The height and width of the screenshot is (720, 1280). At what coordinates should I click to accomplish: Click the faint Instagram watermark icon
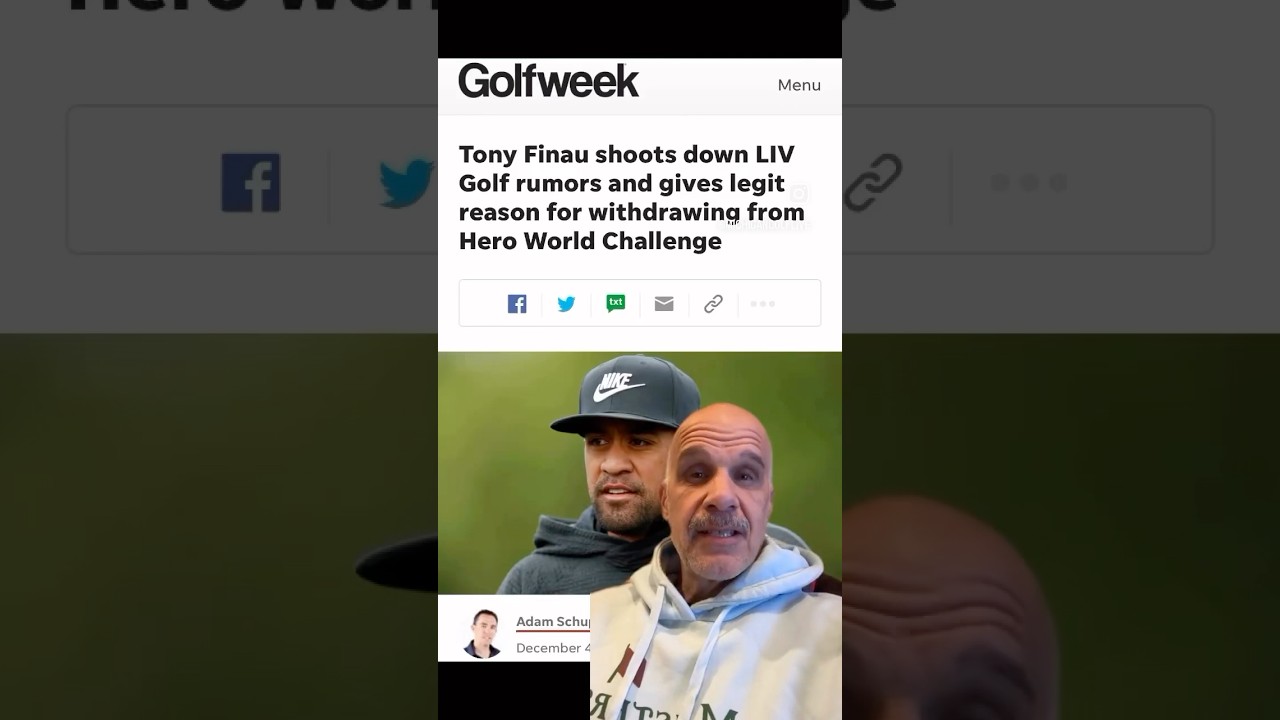(x=798, y=194)
